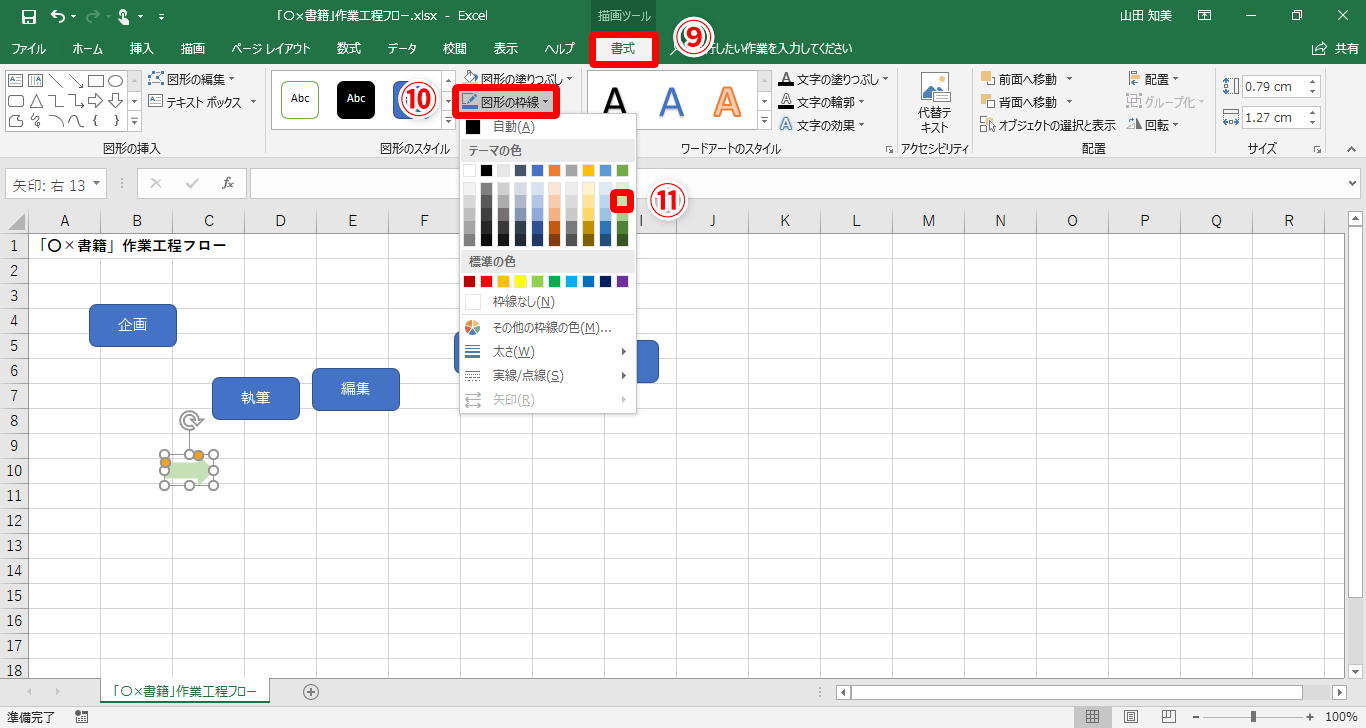
Task: Add a new sheet with the plus button
Action: 311,691
